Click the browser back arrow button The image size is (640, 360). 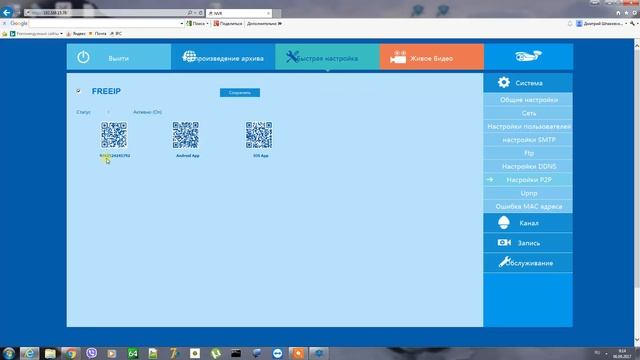click(7, 12)
